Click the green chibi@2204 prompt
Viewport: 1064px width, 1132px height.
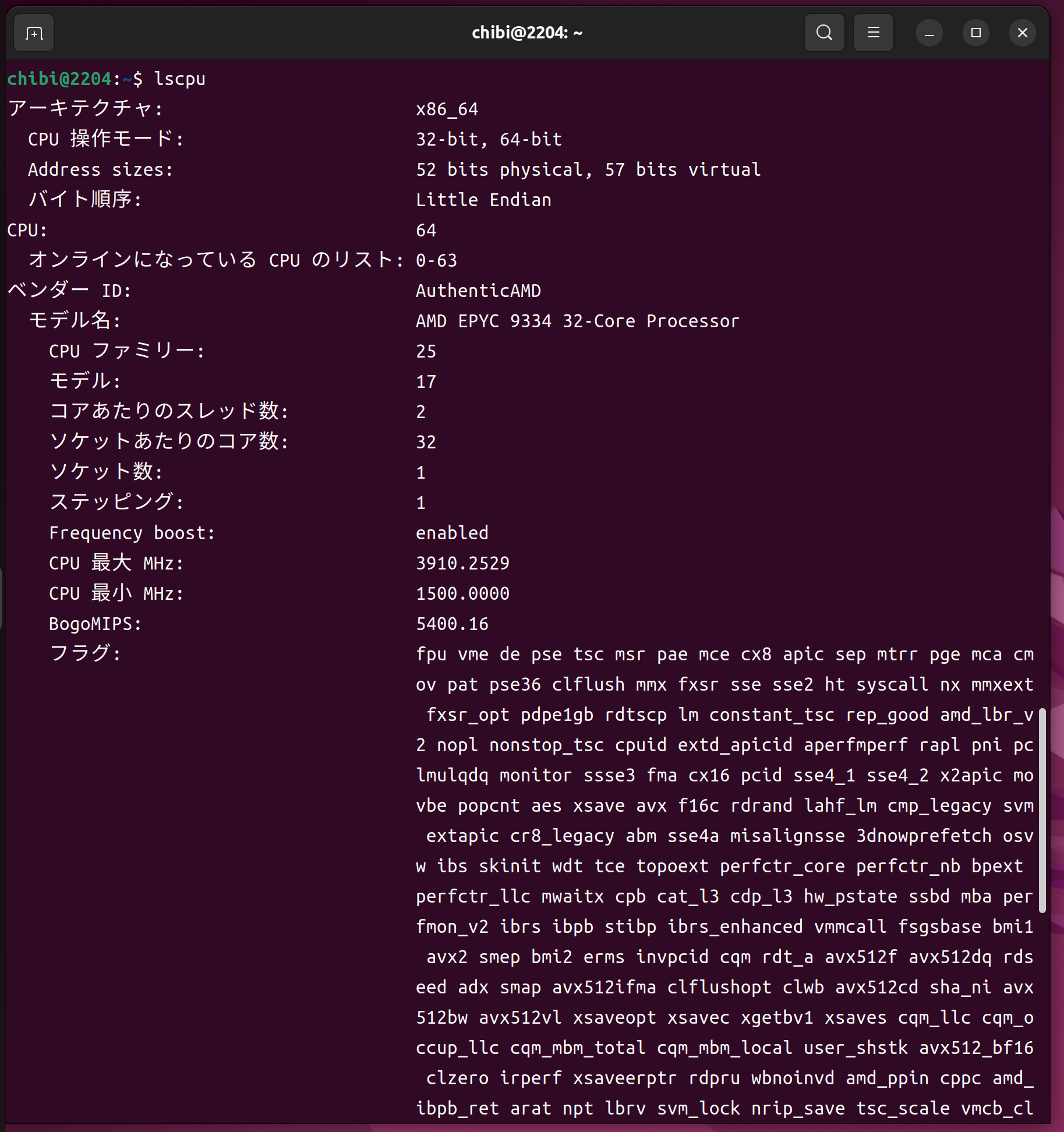coord(59,79)
